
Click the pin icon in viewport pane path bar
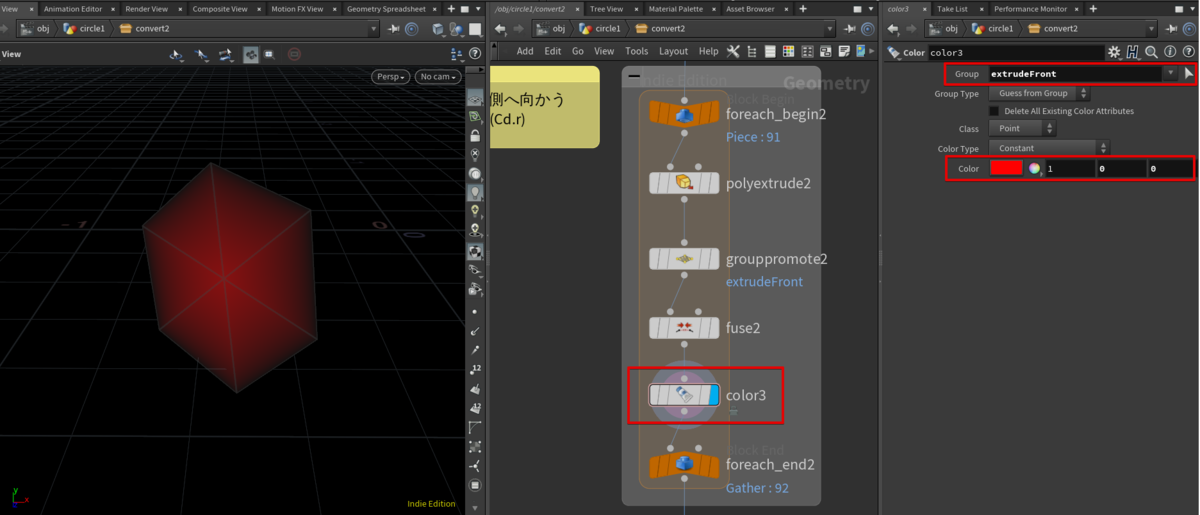[395, 29]
